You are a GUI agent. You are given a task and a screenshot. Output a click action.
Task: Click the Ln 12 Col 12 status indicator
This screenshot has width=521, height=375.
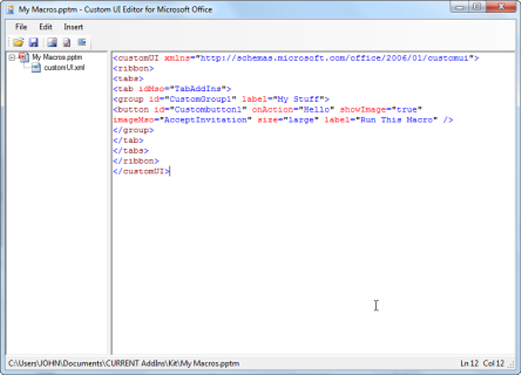[x=482, y=364]
